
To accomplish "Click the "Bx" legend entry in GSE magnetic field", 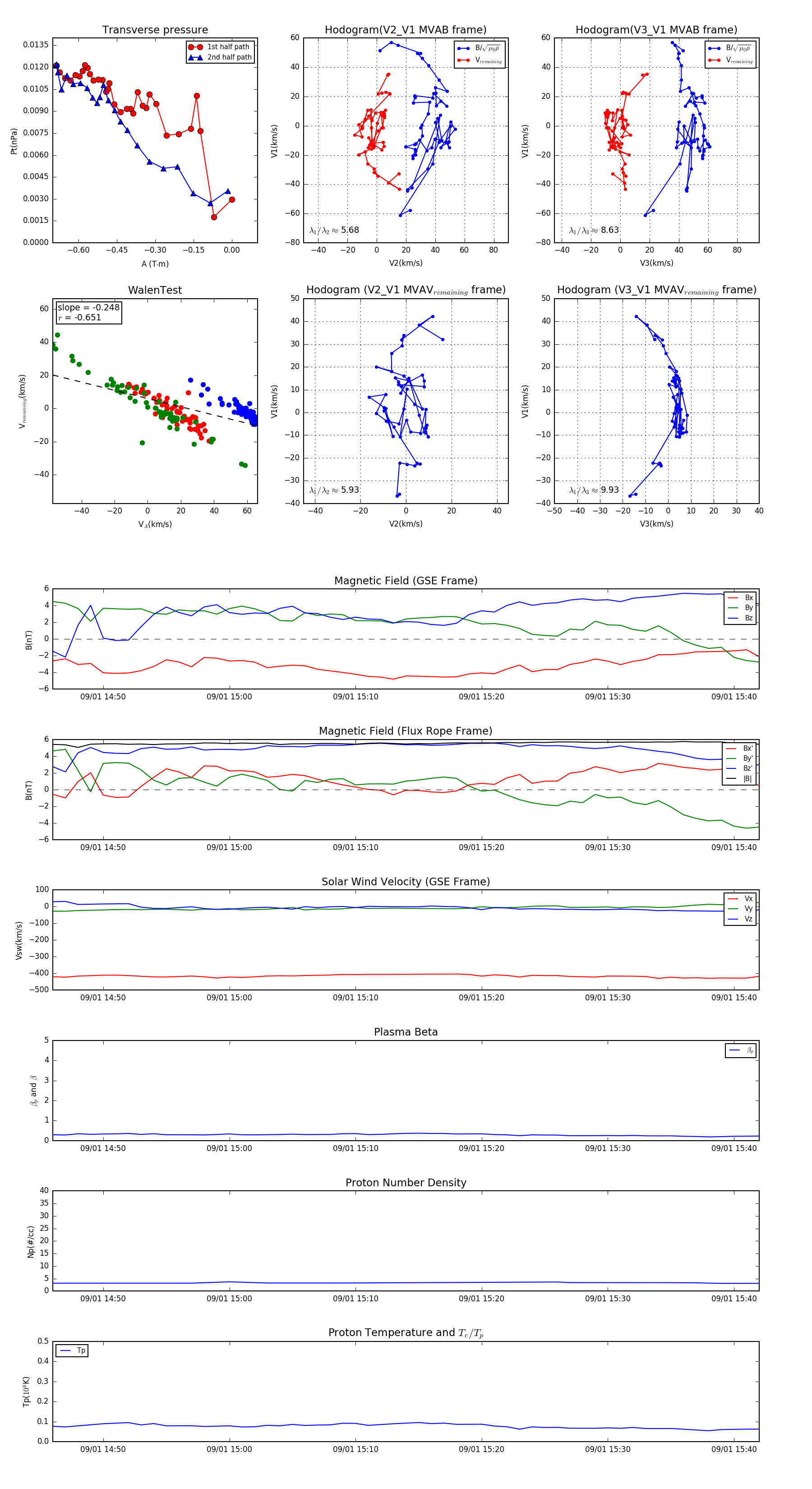I will [740, 598].
